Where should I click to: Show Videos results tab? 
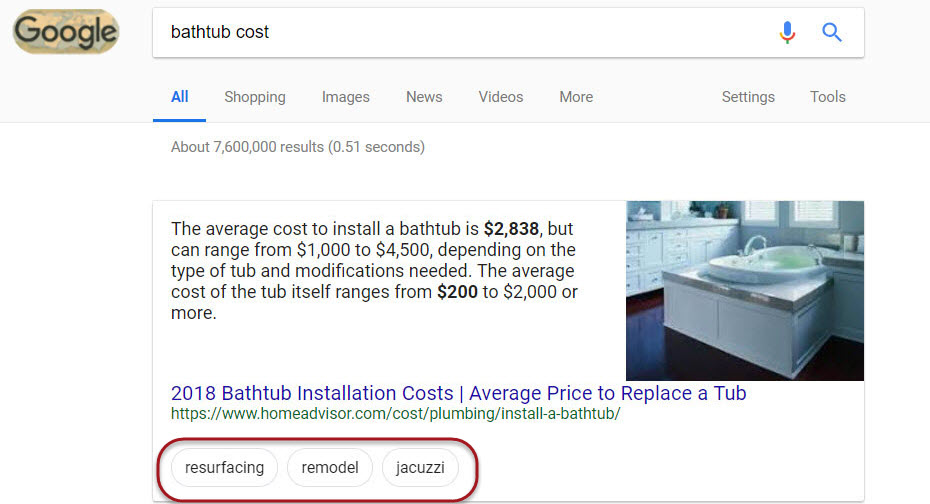[501, 97]
